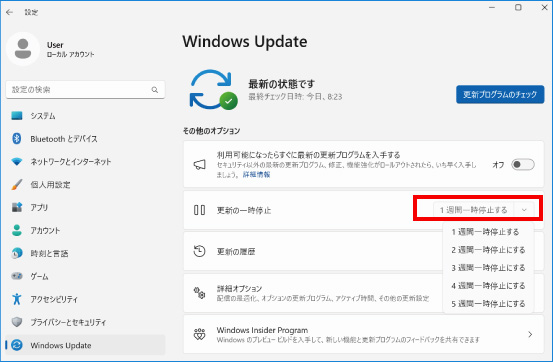Click the アプリ icon in the sidebar

[17, 207]
